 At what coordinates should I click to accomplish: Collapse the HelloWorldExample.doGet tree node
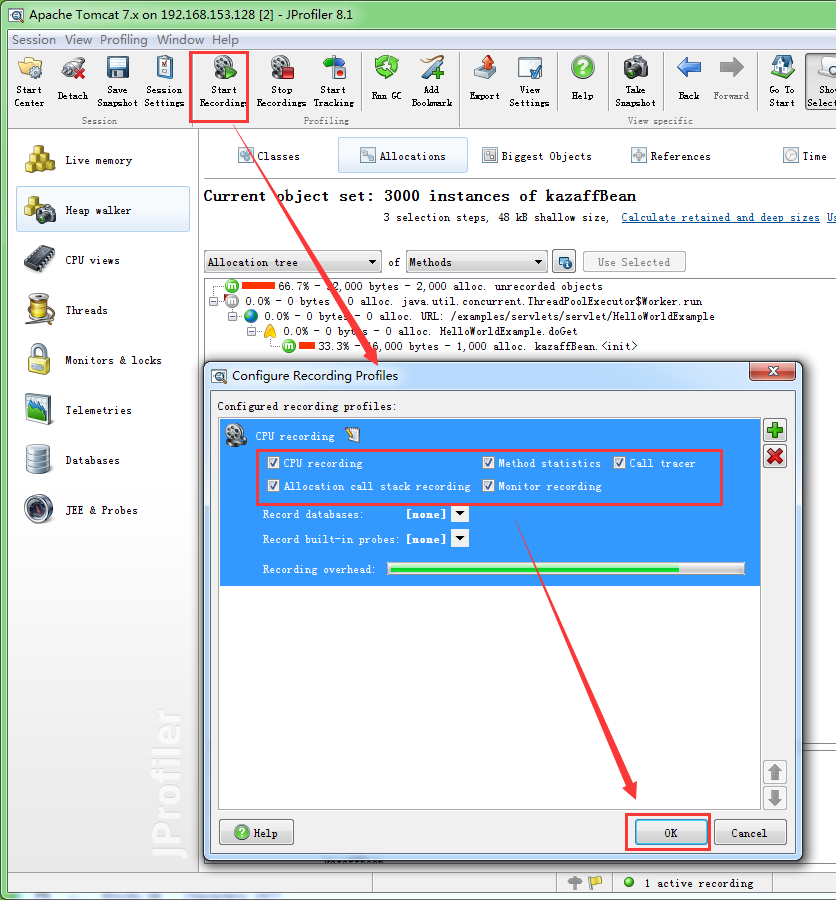coord(251,331)
